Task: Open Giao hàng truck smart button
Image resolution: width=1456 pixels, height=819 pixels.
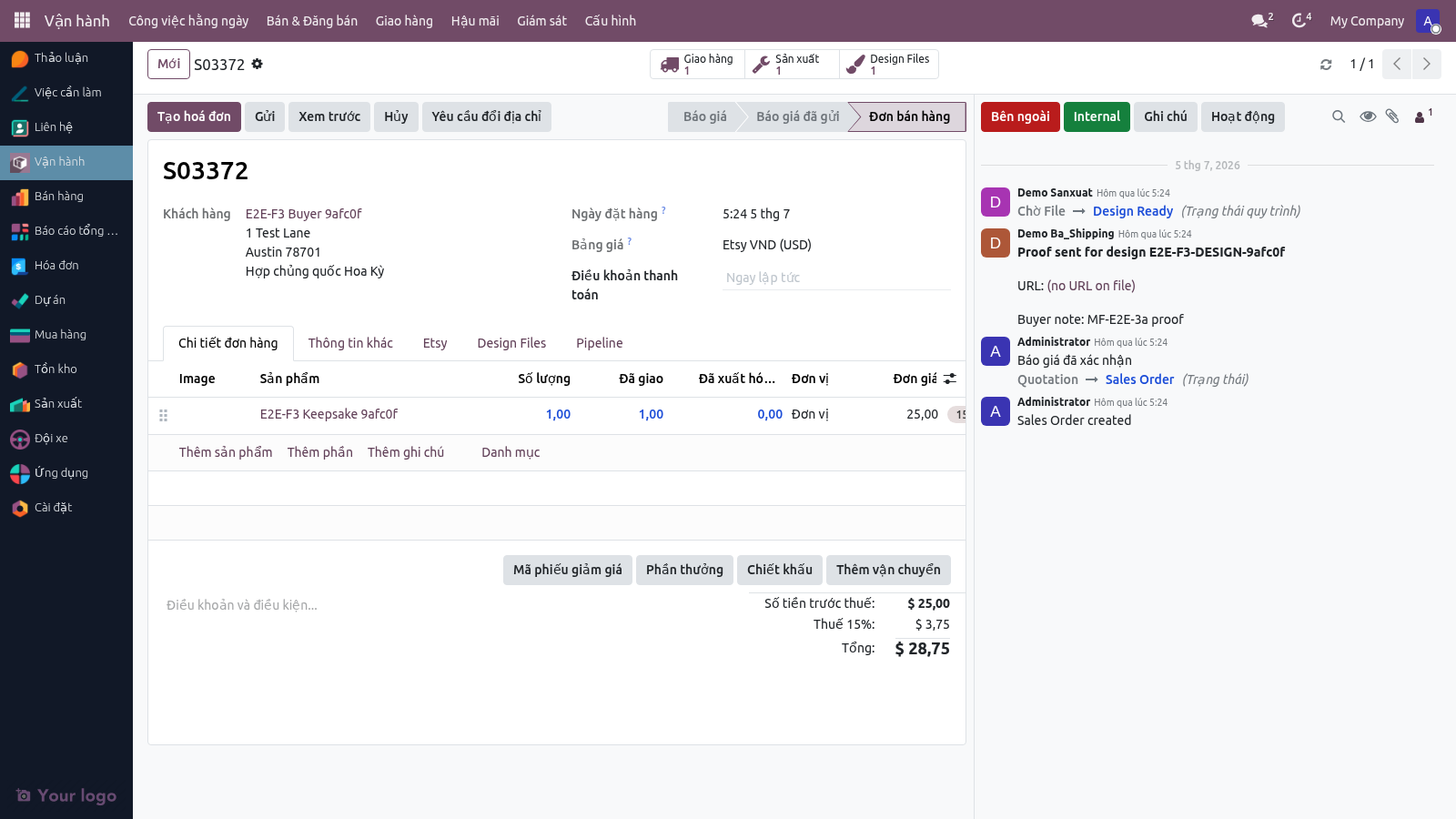Action: tap(698, 65)
